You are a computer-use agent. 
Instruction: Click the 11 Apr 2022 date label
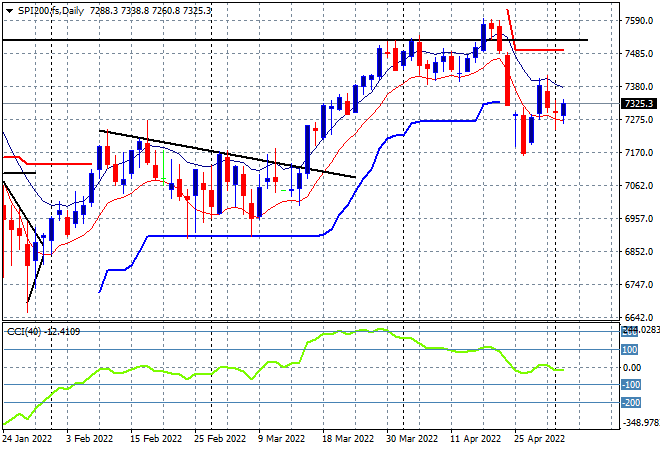tap(475, 439)
